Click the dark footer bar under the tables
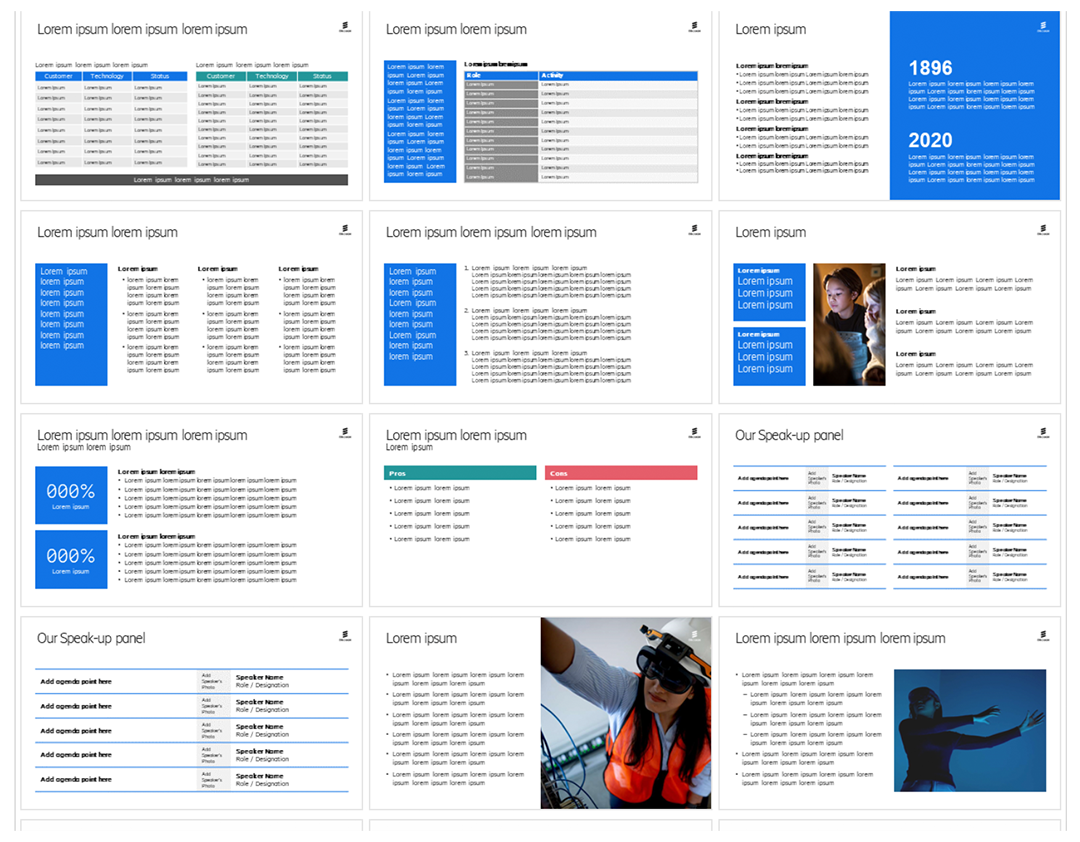1080x842 pixels. [191, 180]
